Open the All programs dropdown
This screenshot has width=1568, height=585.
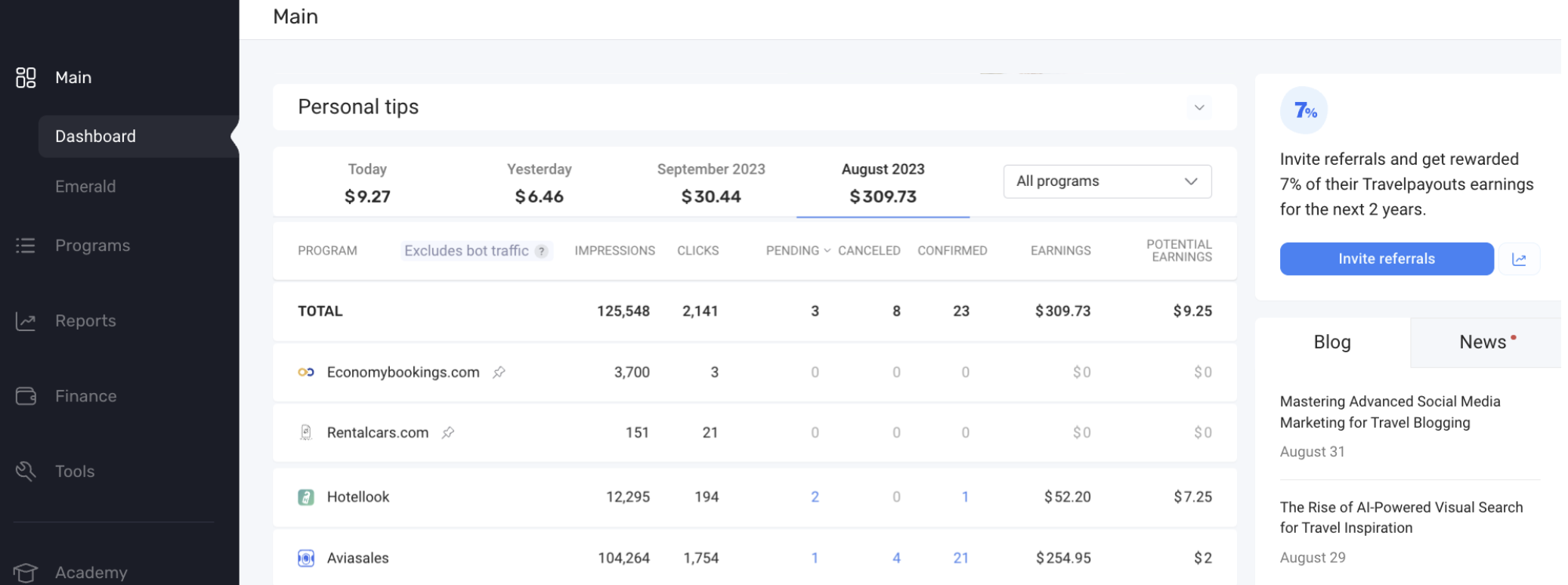click(x=1107, y=181)
